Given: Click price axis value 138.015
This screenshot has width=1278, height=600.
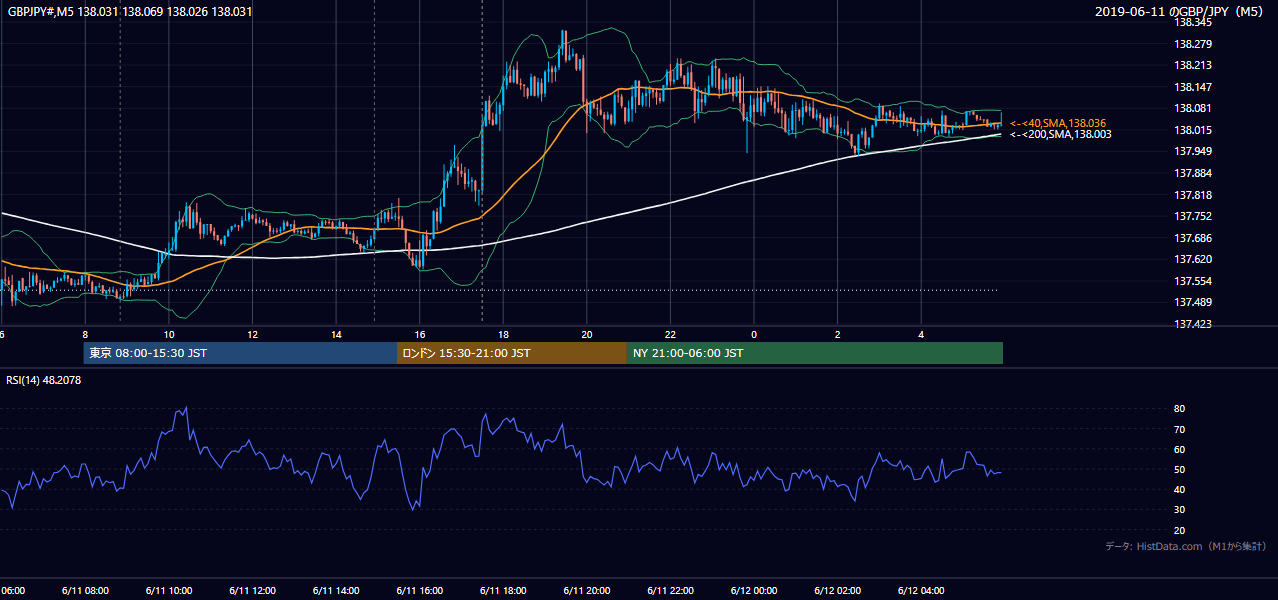Looking at the screenshot, I should pyautogui.click(x=1193, y=130).
